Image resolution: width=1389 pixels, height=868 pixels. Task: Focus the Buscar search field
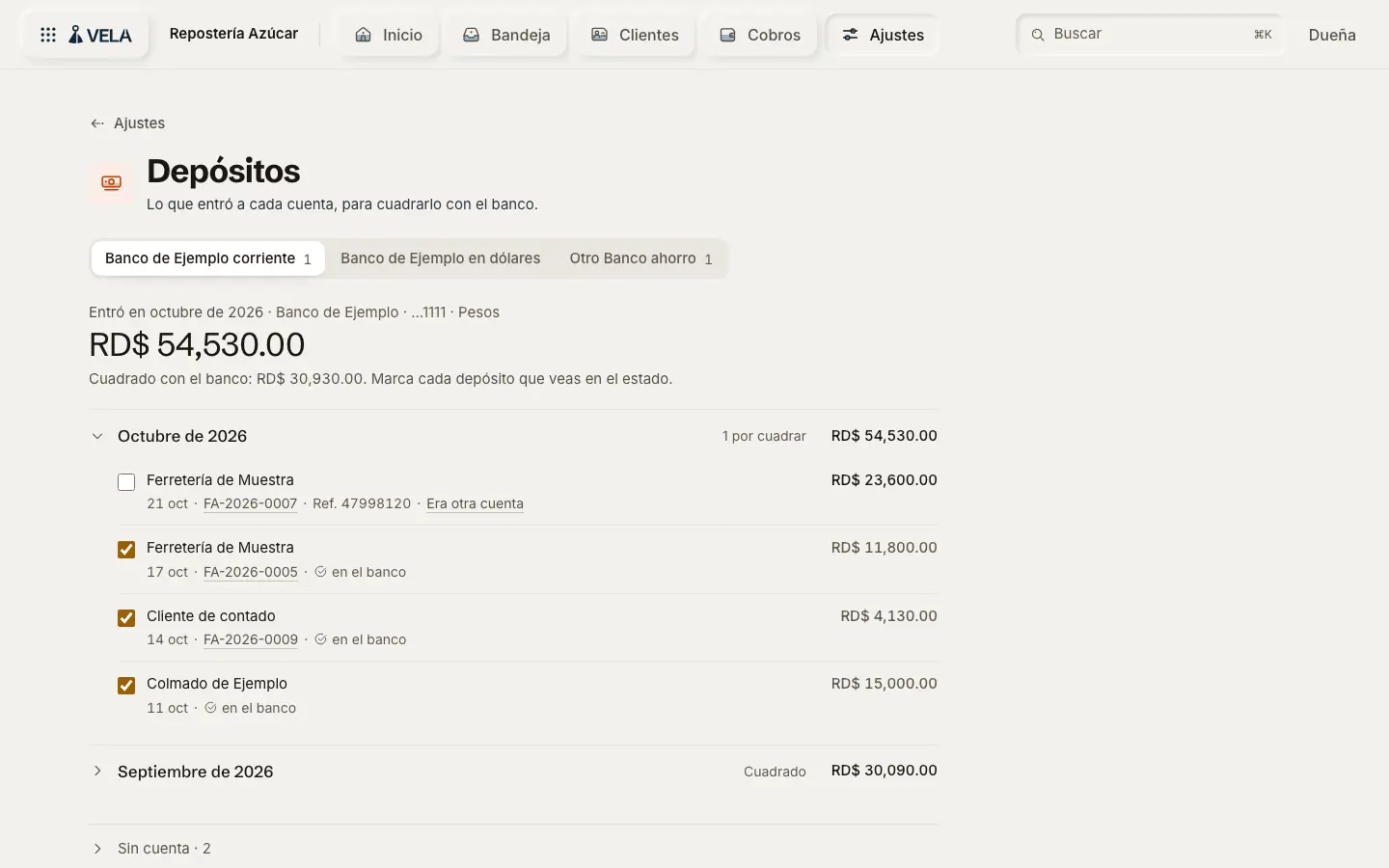tap(1151, 35)
